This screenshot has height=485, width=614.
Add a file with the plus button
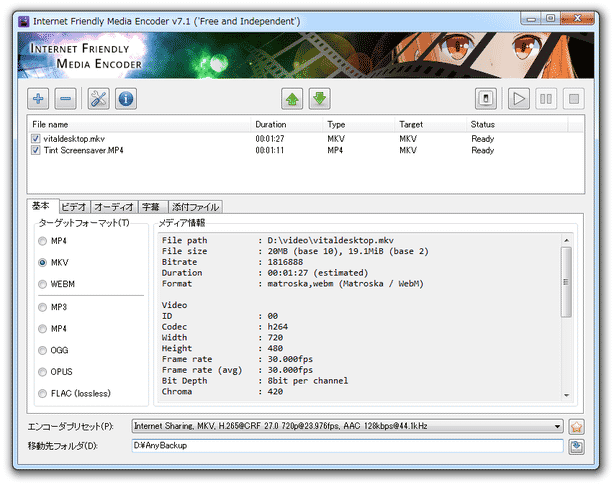pyautogui.click(x=38, y=99)
